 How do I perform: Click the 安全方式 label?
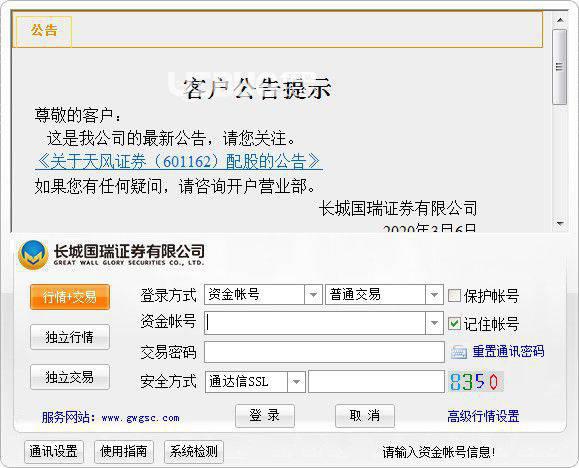coord(168,382)
